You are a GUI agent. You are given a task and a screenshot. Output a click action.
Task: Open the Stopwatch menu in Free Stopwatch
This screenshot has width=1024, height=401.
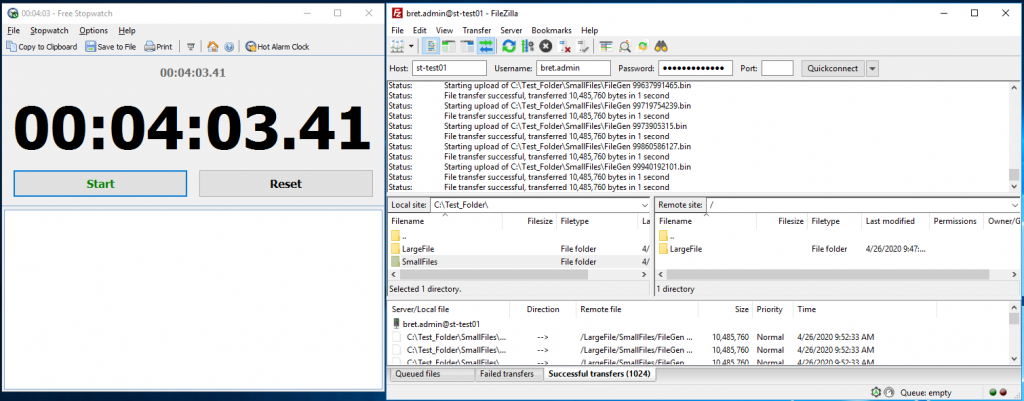(49, 30)
